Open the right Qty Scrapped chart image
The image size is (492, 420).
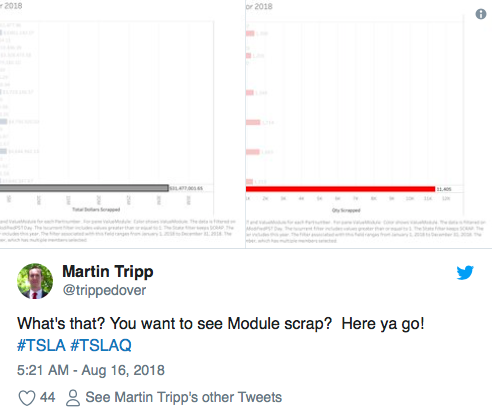(369, 124)
